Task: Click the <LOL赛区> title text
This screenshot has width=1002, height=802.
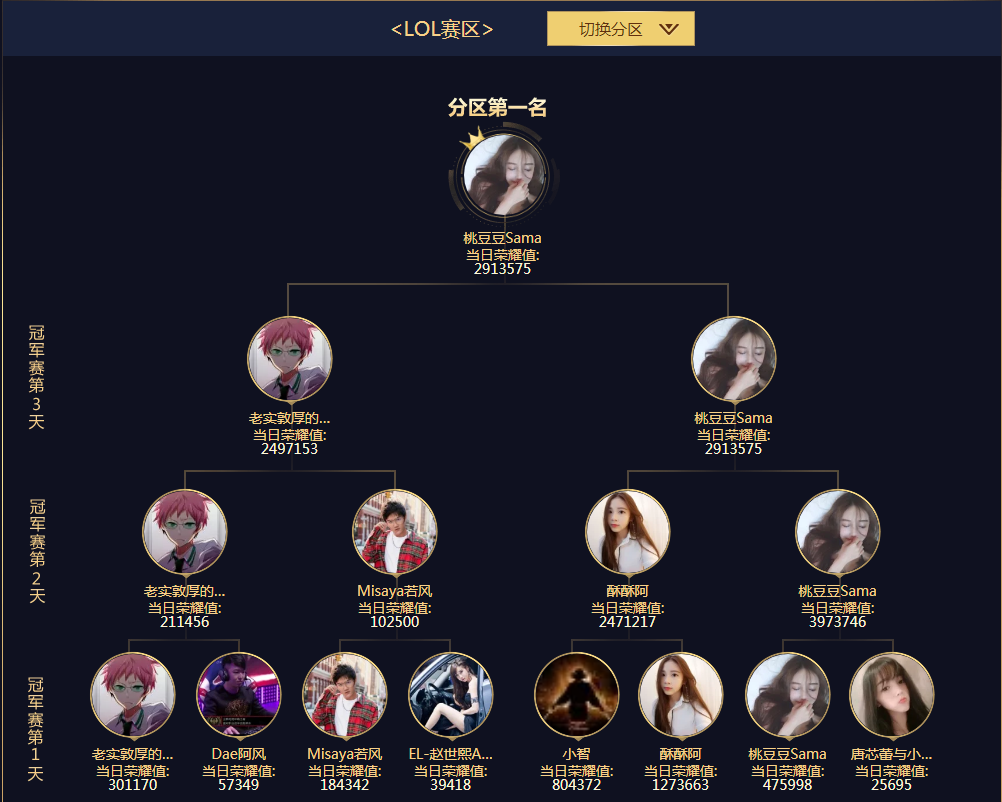Action: coord(442,29)
